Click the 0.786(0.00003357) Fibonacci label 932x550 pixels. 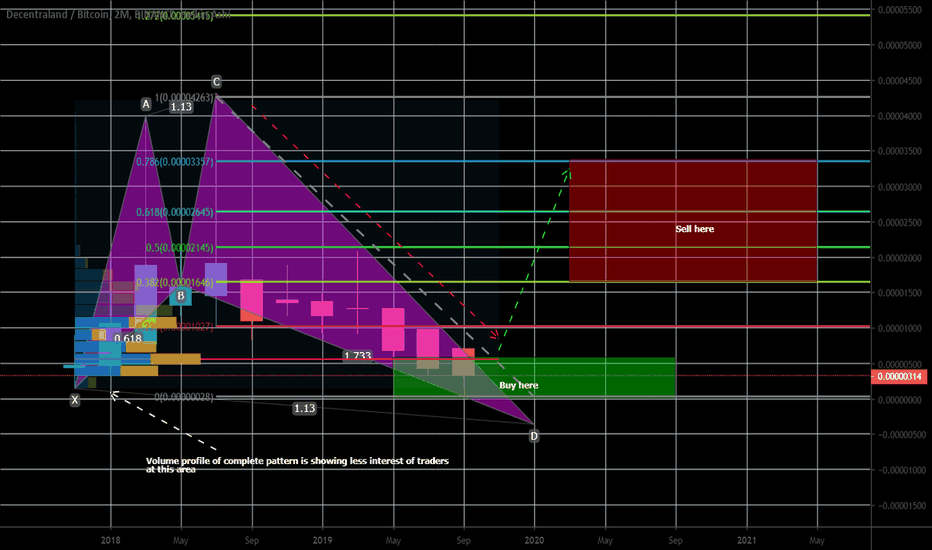click(x=175, y=162)
